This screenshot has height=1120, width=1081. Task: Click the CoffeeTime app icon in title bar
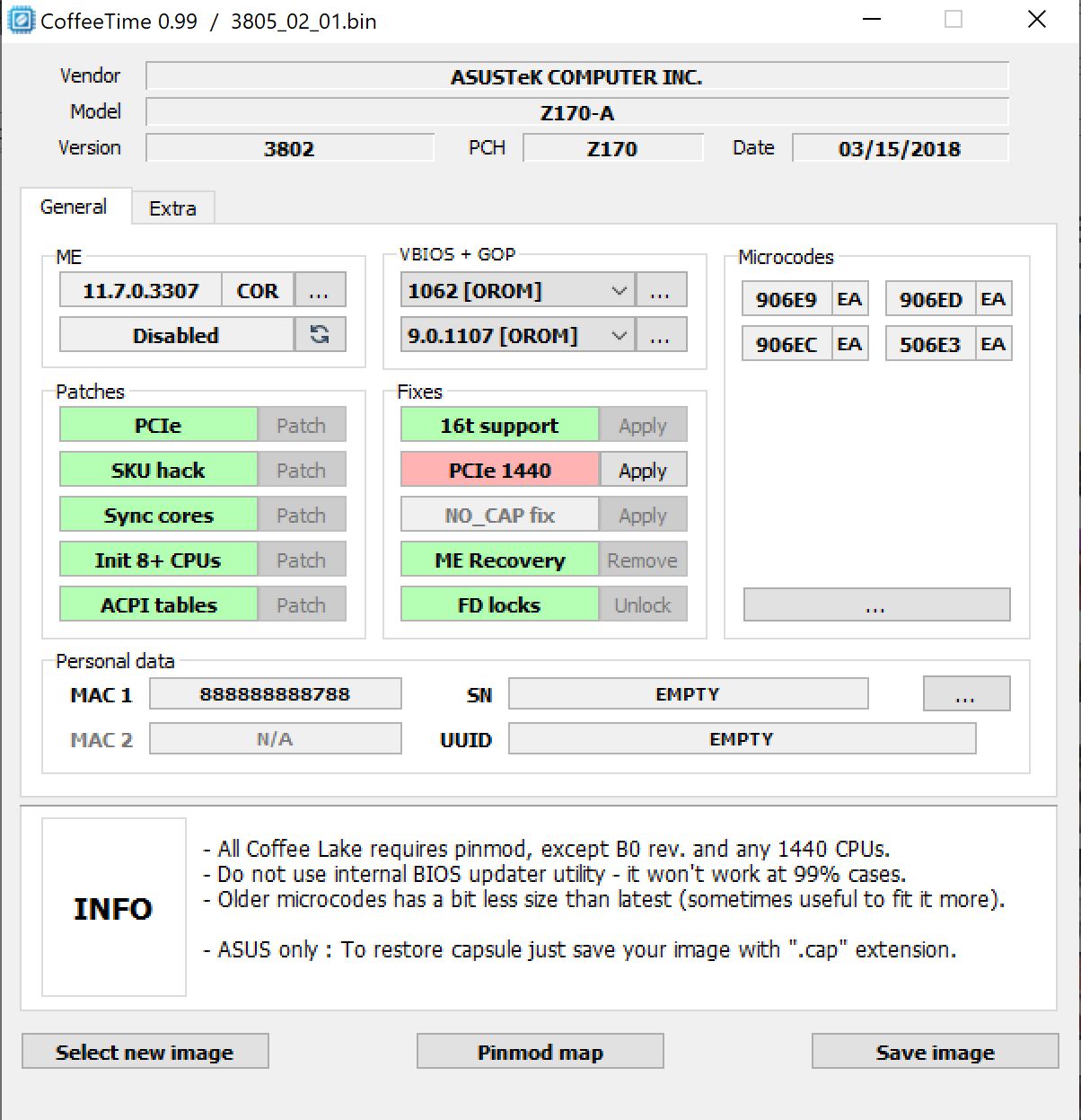(x=21, y=20)
